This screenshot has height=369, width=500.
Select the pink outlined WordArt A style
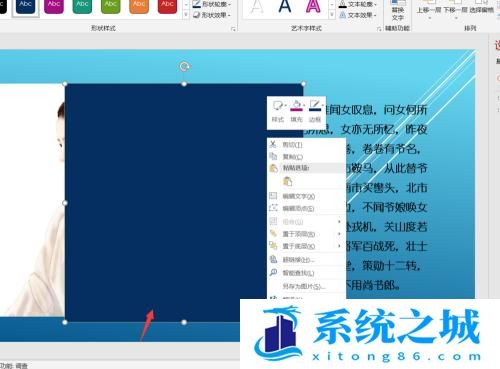(x=313, y=7)
